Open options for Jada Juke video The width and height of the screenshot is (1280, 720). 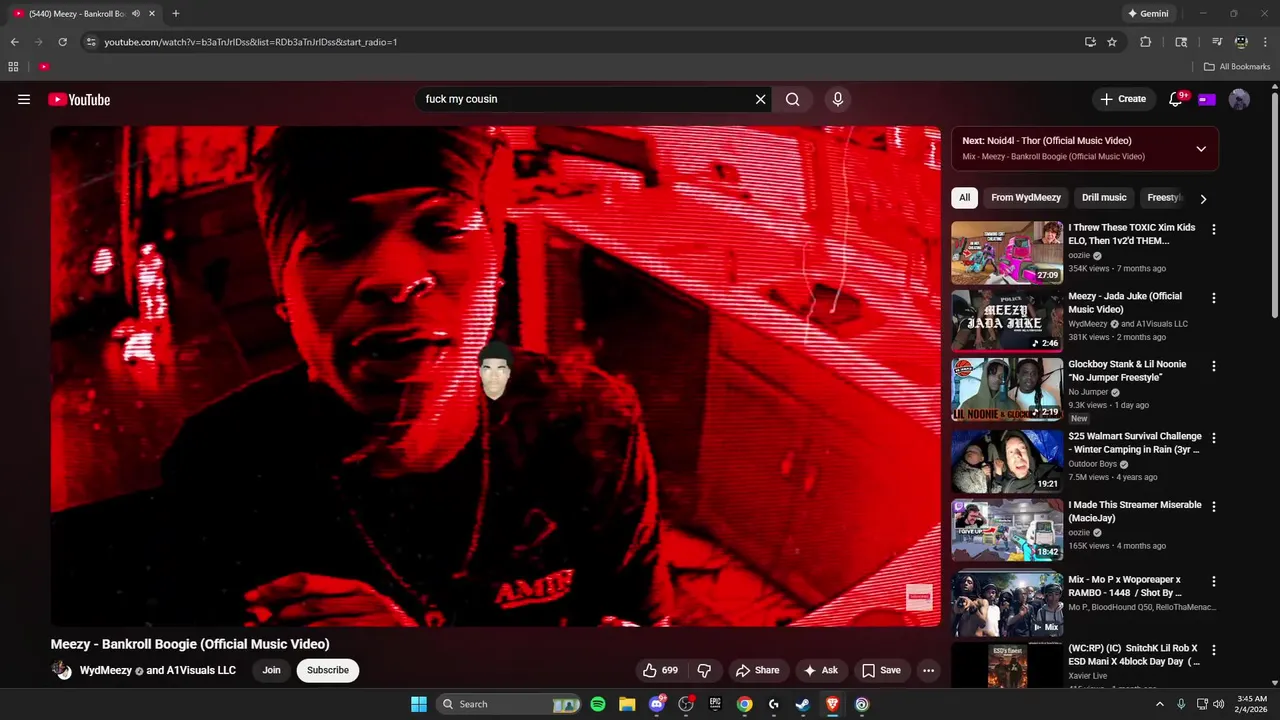1214,298
